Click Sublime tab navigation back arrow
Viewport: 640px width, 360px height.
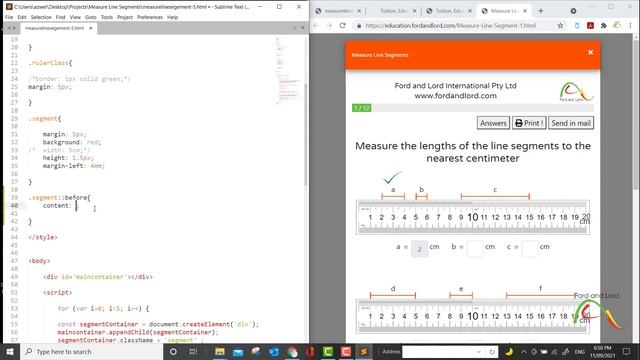coord(9,28)
